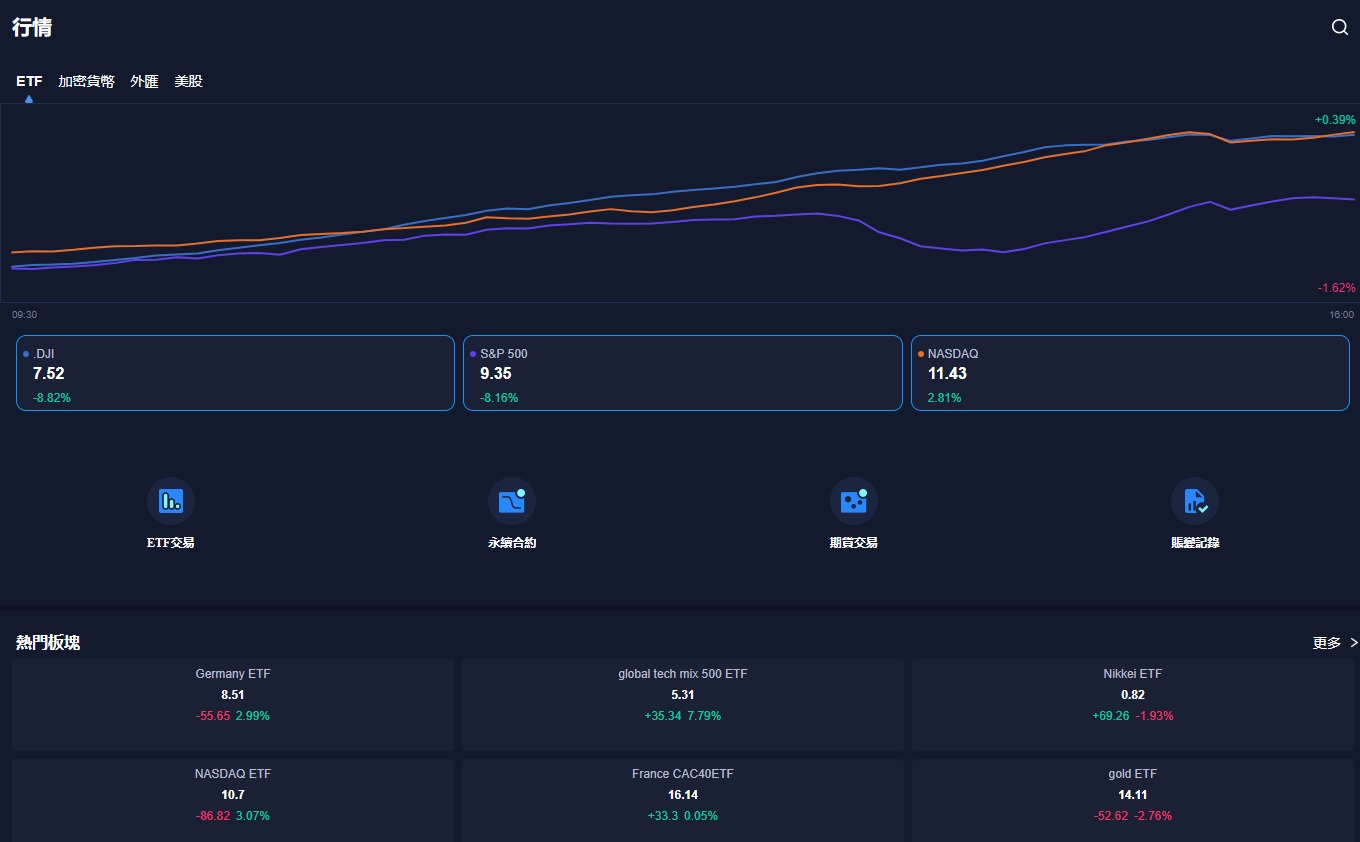Screen dimensions: 1360x842
Task: Click the blue dot beside .DJI
Action: point(26,354)
